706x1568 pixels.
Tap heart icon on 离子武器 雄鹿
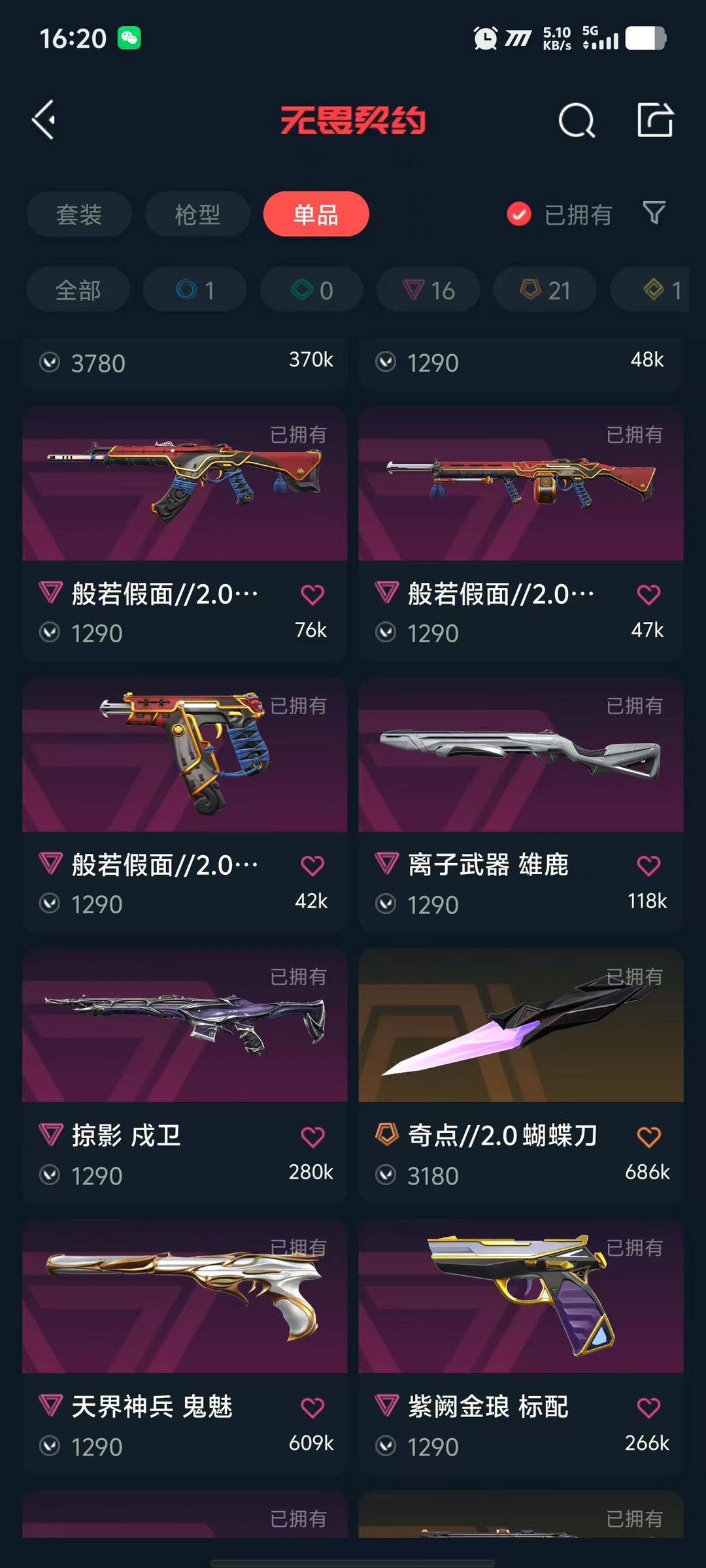click(x=648, y=866)
